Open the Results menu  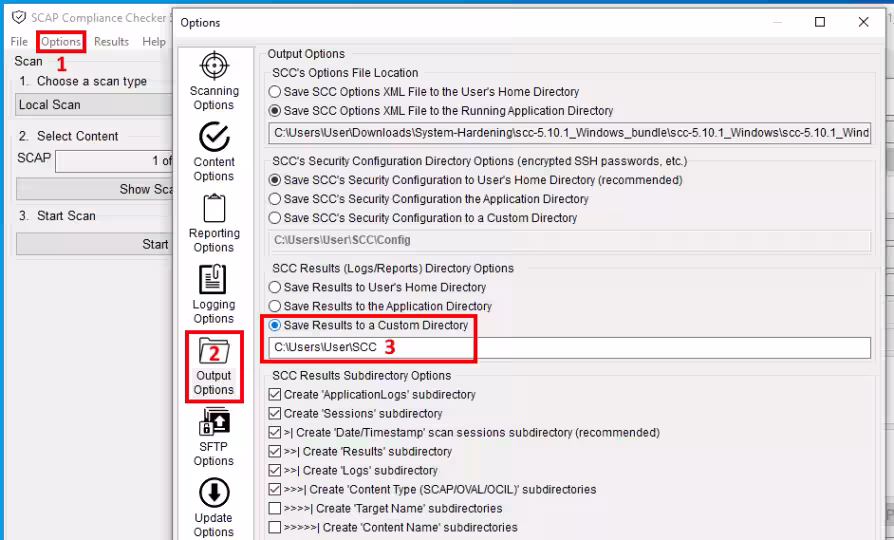111,42
